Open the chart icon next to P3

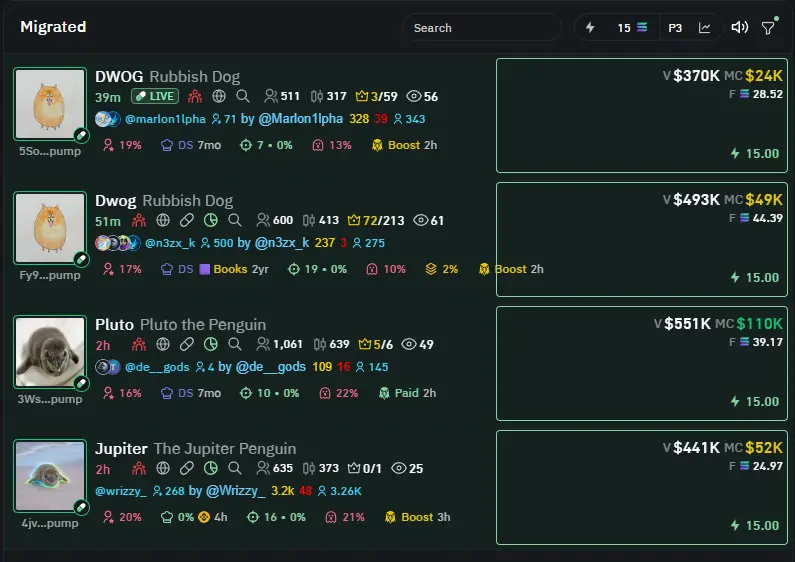pos(704,27)
